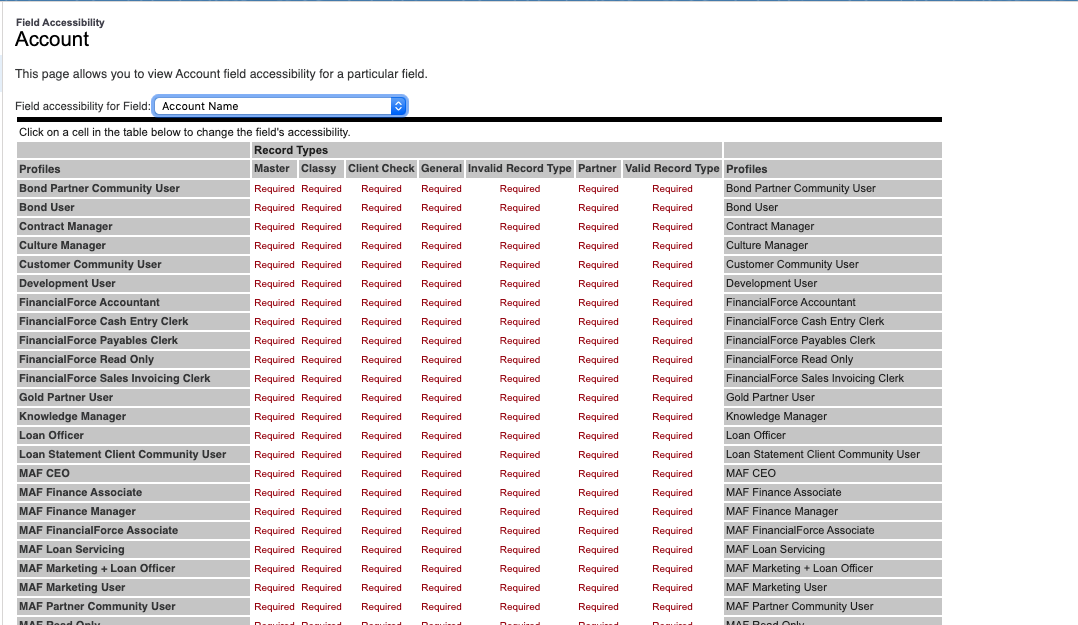Screen dimensions: 1078x625
Task: Click General Required cell for MAF Finance Manager
Action: click(x=441, y=512)
